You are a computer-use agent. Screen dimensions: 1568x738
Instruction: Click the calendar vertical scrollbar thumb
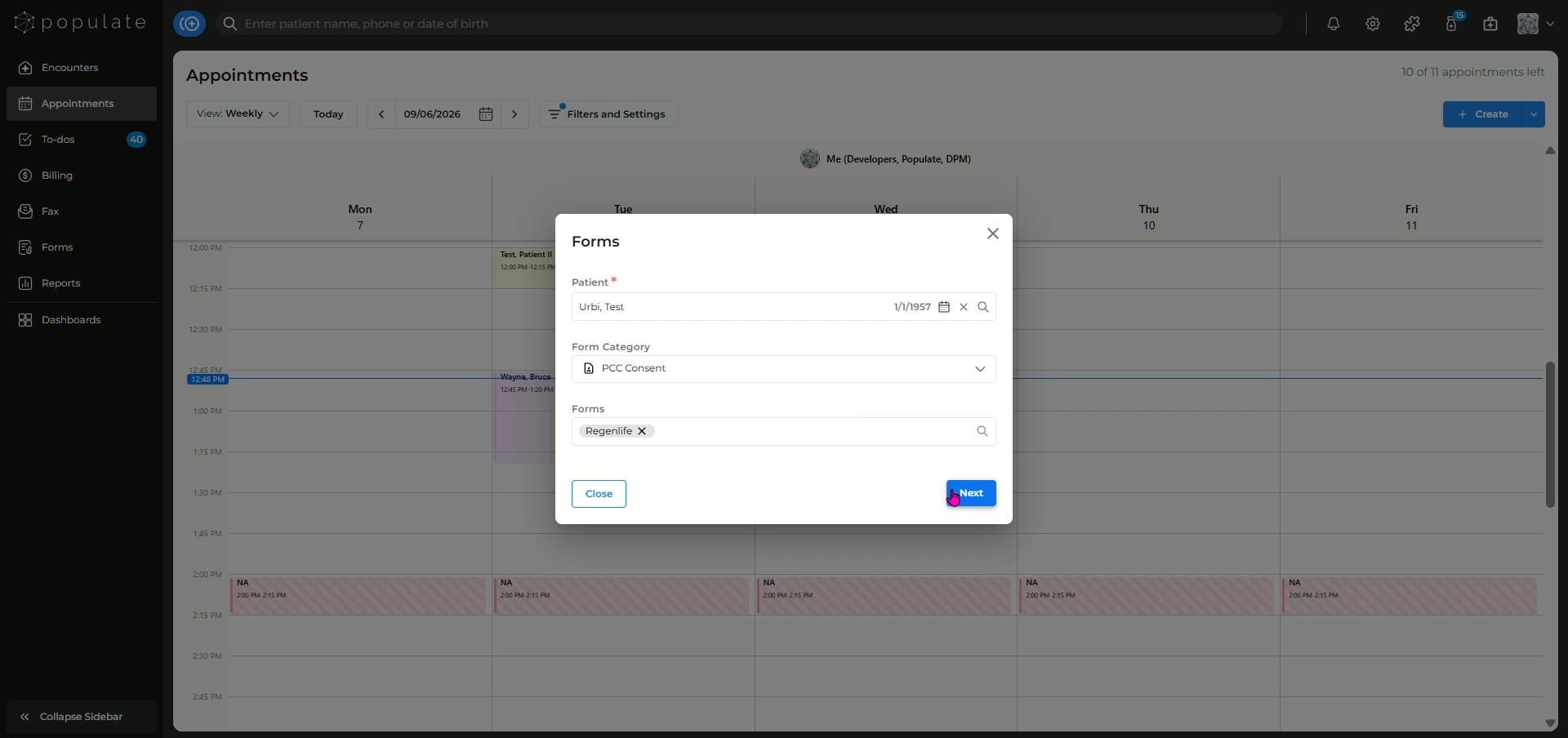(x=1550, y=434)
